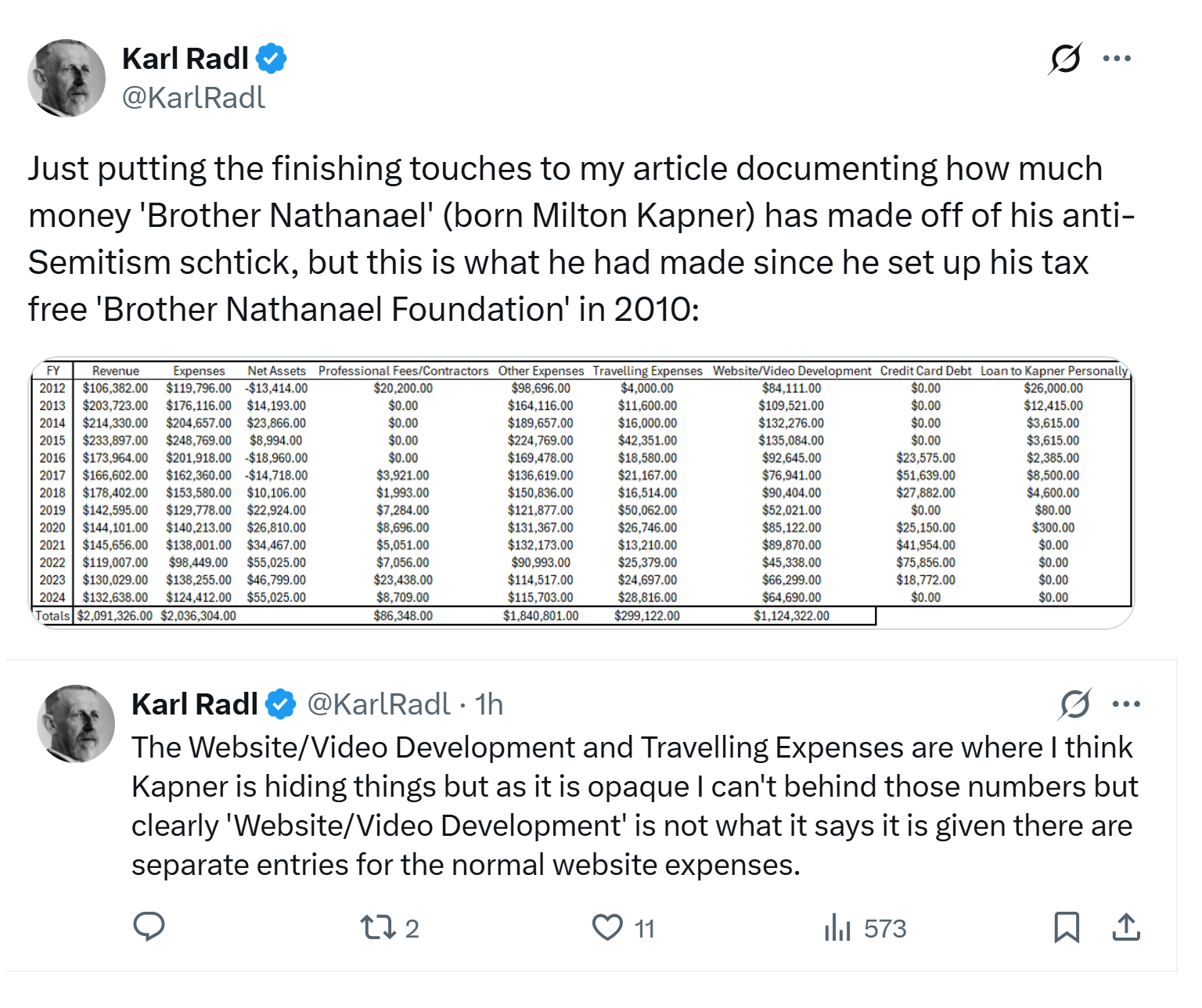Screen dimensions: 1202x1008
Task: View analytics showing 573 views
Action: click(x=865, y=928)
